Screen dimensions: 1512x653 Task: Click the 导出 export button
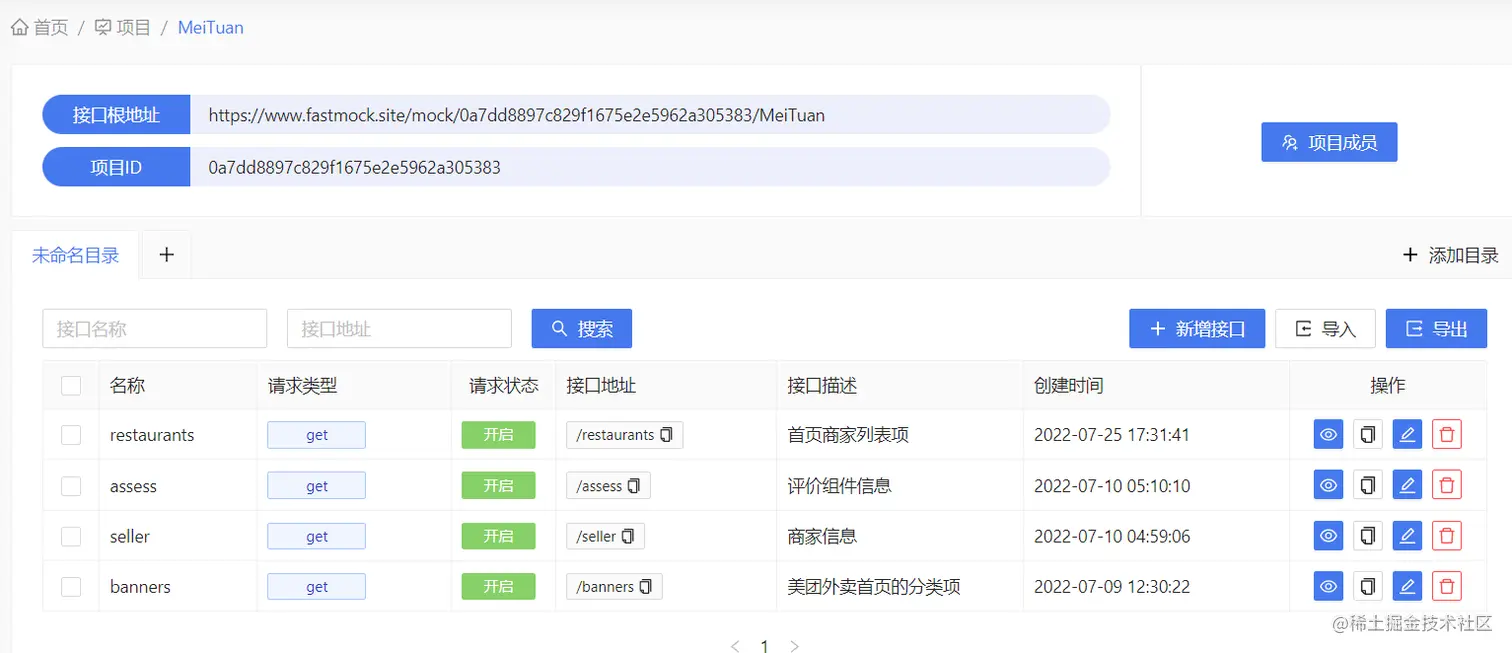coord(1436,328)
